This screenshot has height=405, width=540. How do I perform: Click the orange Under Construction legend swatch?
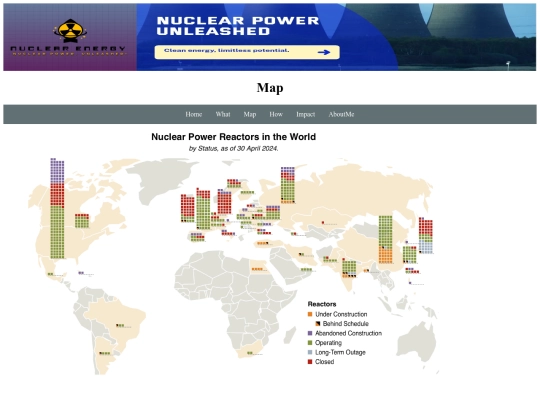click(x=310, y=314)
